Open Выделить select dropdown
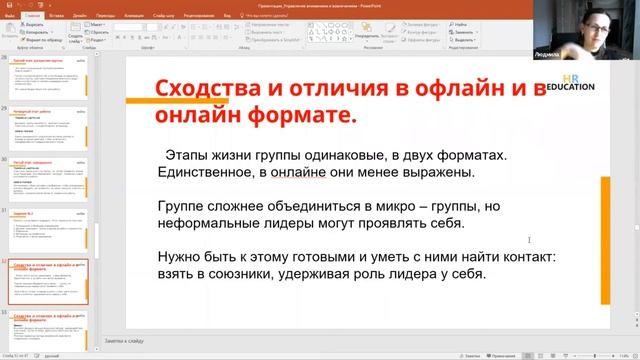The height and width of the screenshot is (360, 640). coord(462,40)
